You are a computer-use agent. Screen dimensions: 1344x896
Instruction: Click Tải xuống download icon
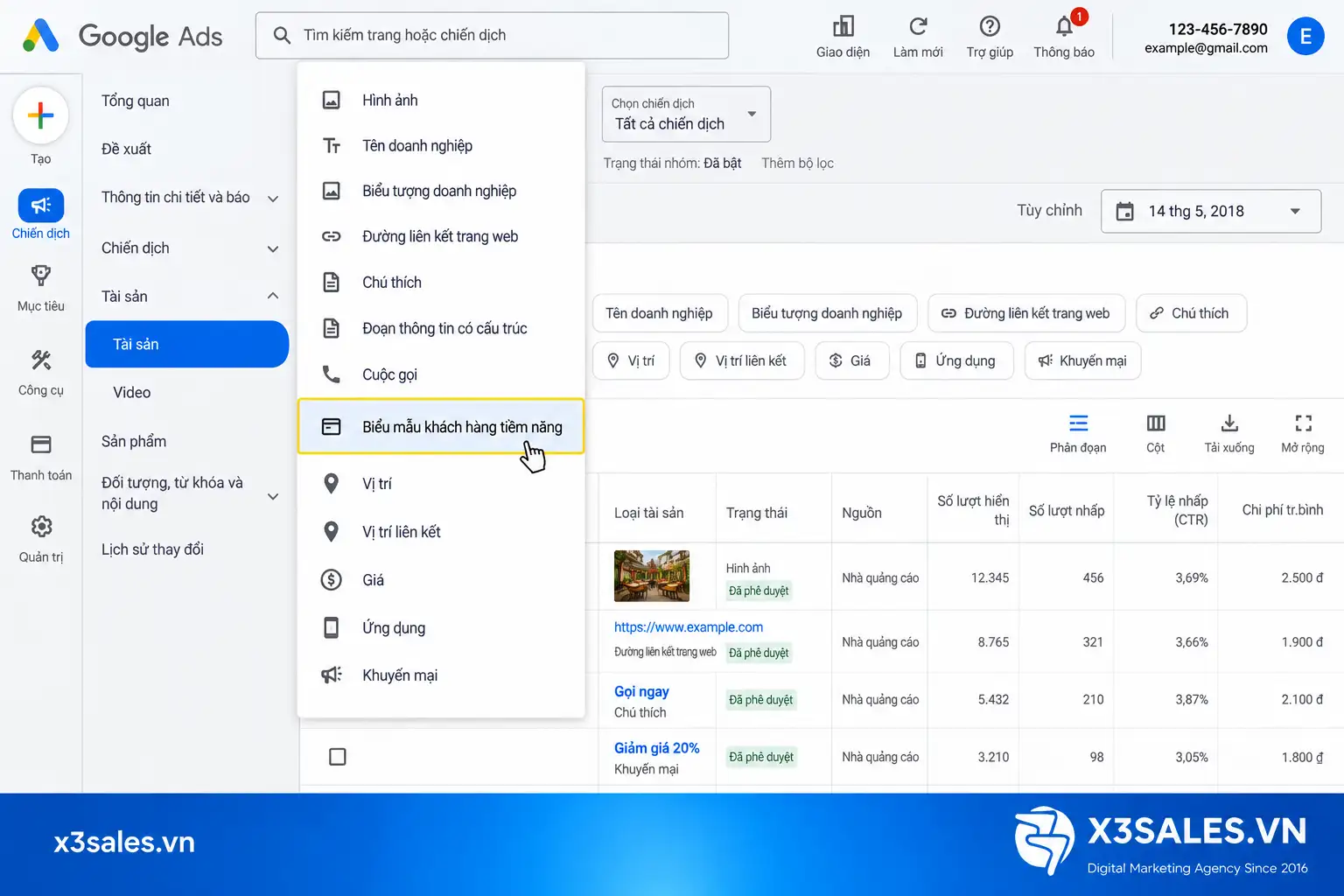tap(1229, 423)
